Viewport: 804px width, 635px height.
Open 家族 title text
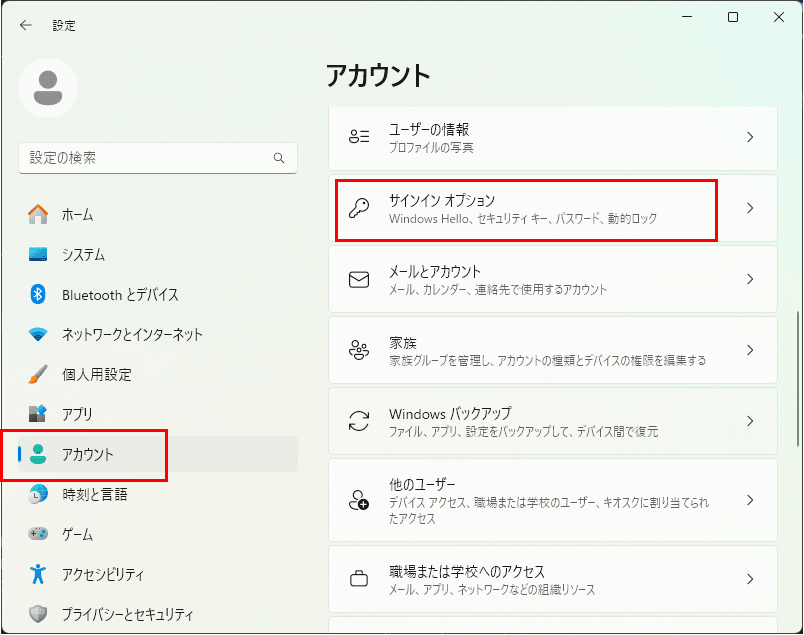click(403, 342)
